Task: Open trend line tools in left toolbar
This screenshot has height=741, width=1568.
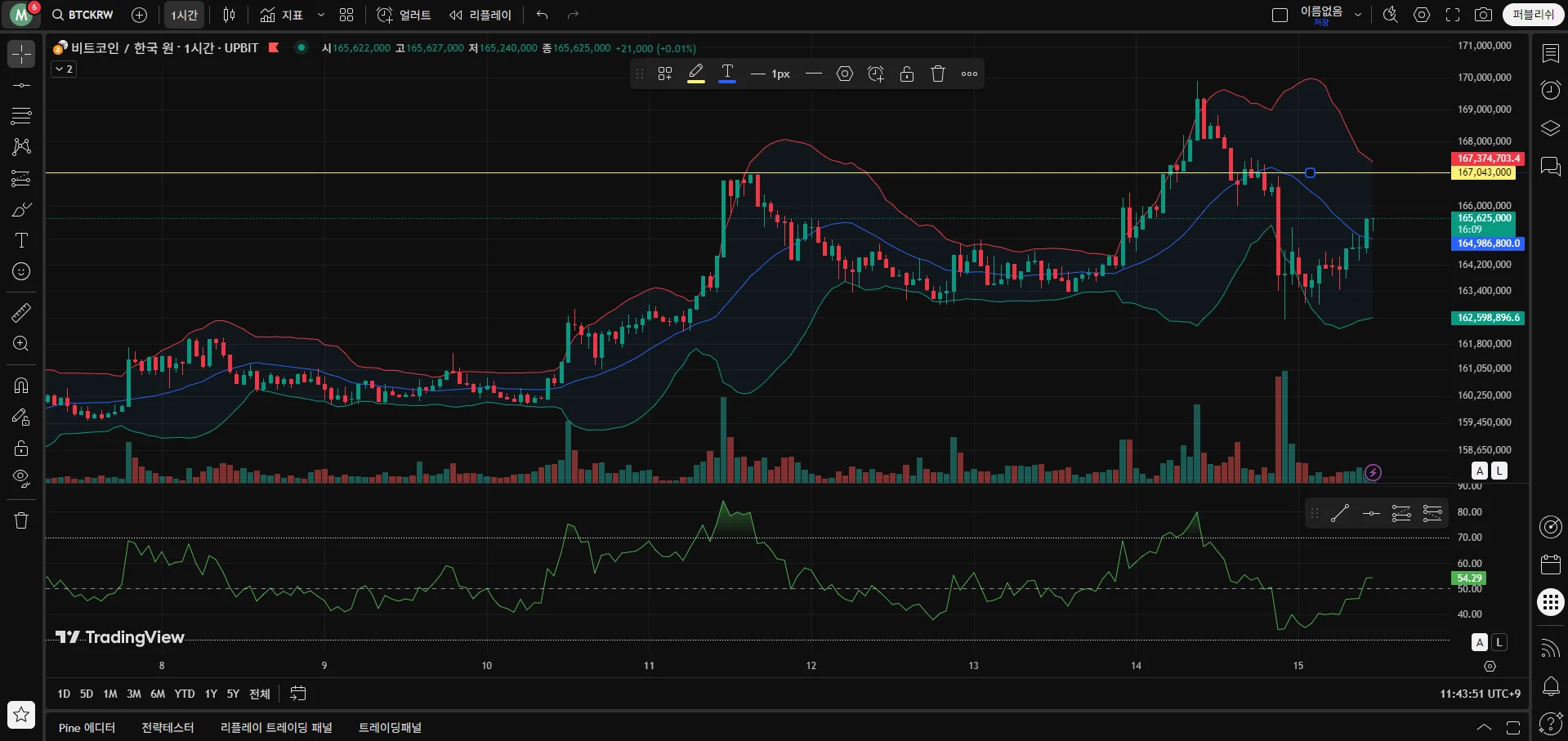Action: 21,85
